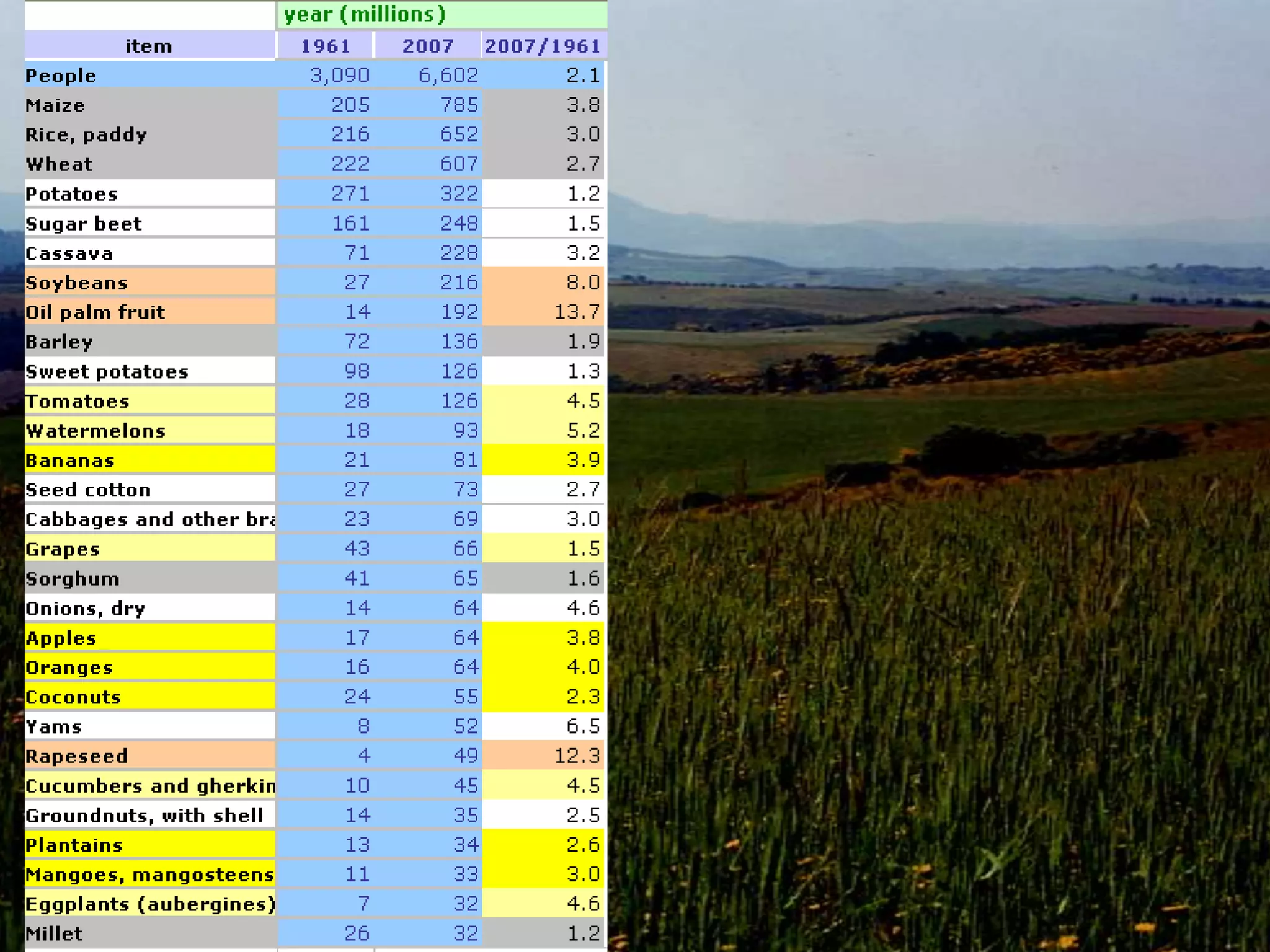
Task: Select the 2007 column header
Action: click(428, 45)
